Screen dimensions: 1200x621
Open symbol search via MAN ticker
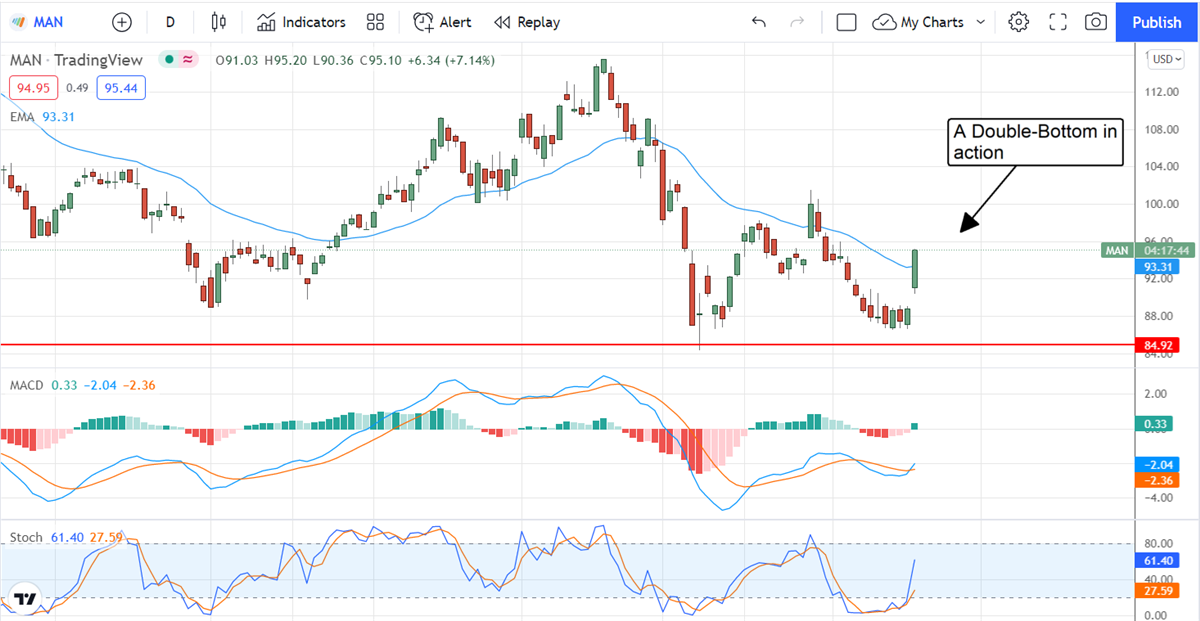[x=46, y=22]
